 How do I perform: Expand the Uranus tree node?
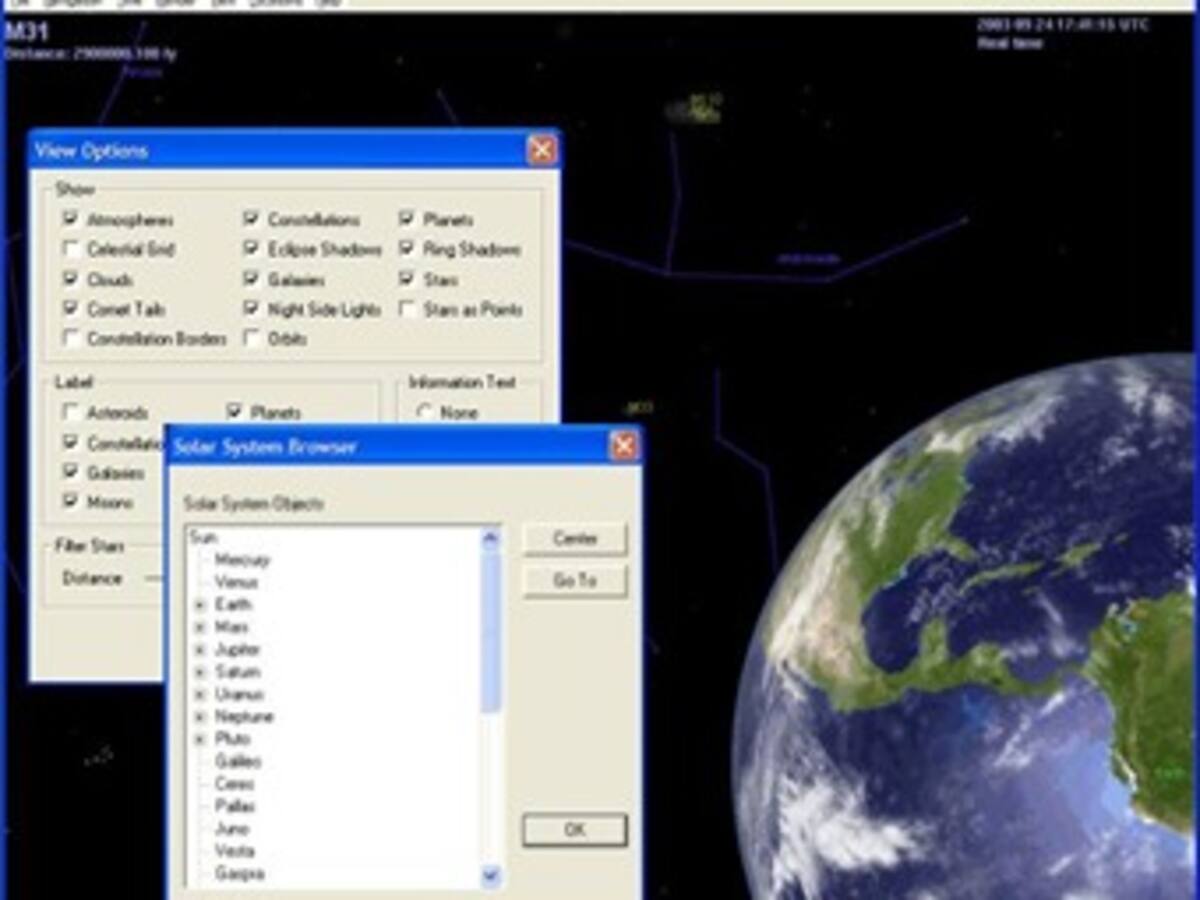(200, 694)
